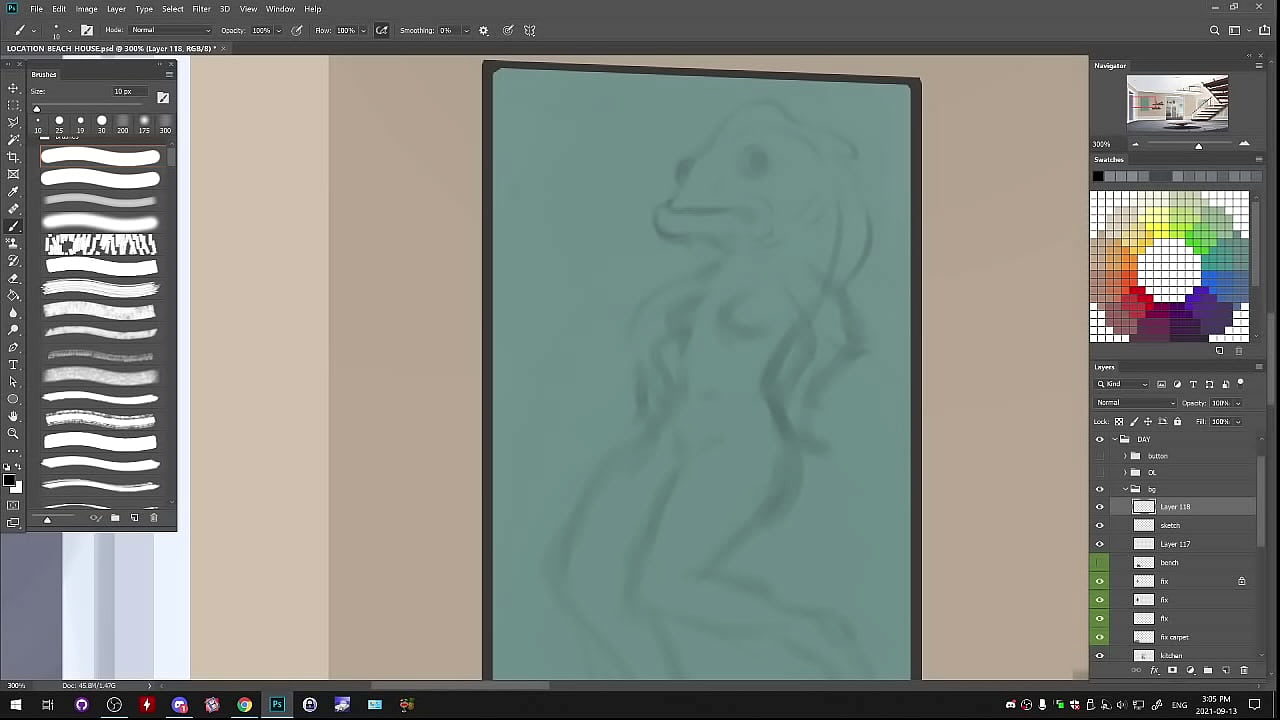Select the Move tool
The image size is (1280, 720).
(x=13, y=88)
